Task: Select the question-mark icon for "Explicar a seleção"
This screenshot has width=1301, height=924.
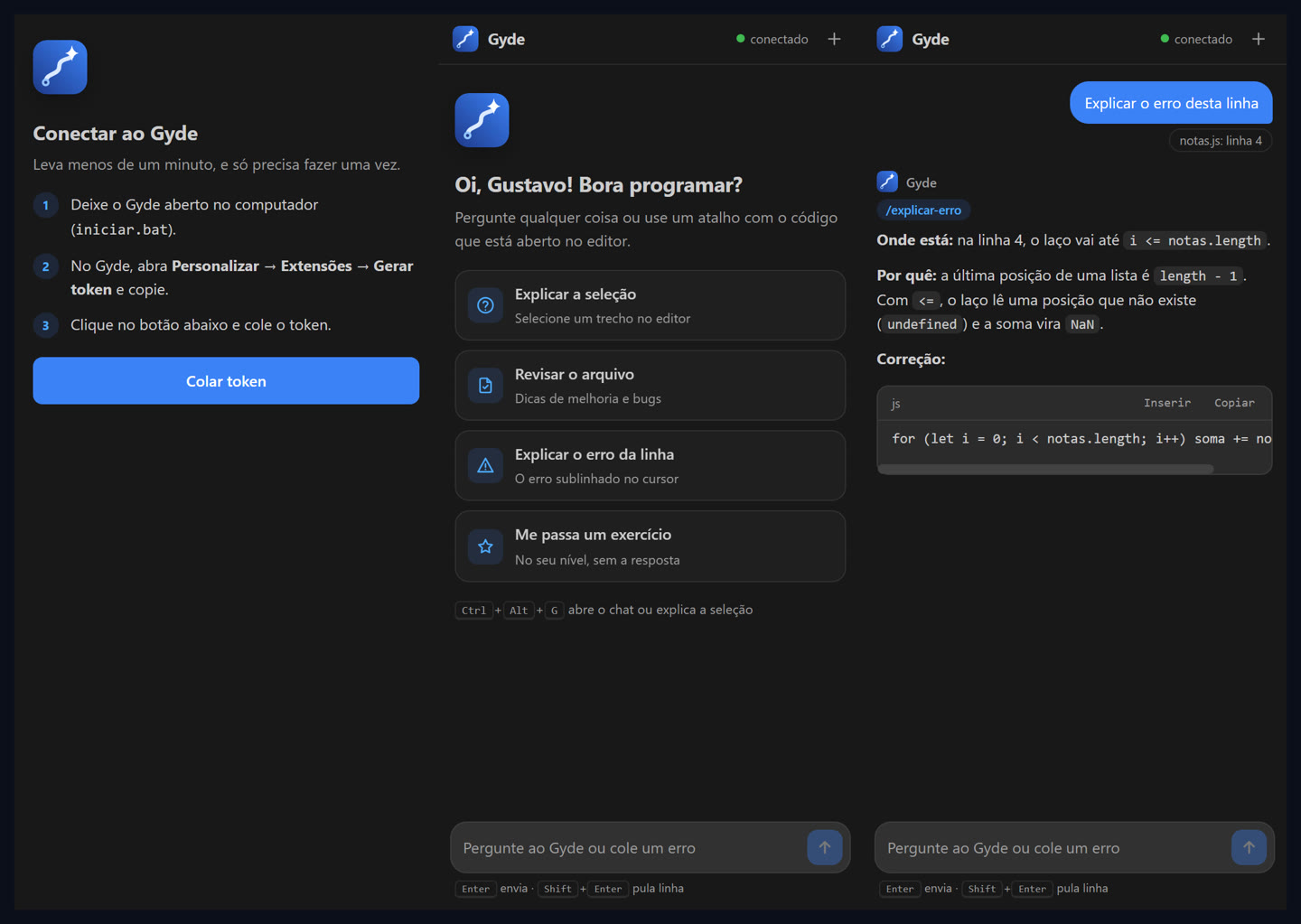Action: (x=485, y=305)
